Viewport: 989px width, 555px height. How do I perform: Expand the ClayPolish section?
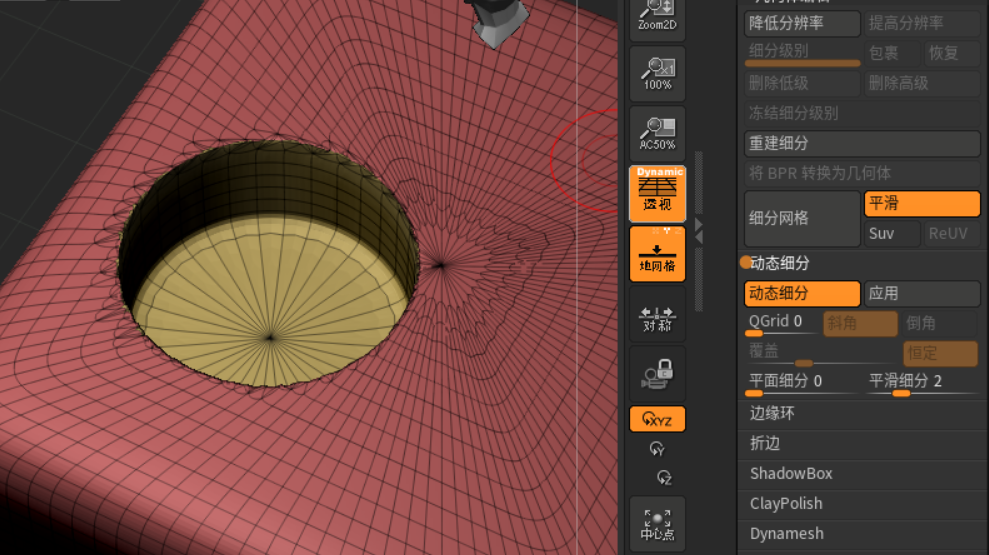pos(786,504)
